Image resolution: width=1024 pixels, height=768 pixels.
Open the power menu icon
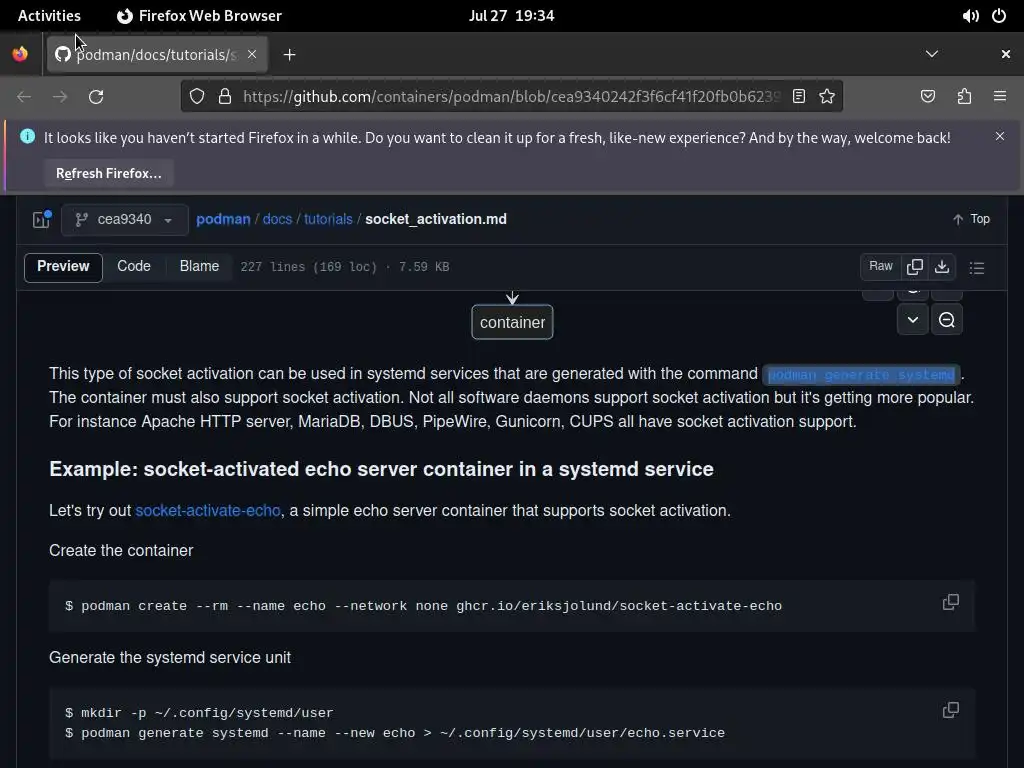pos(999,16)
